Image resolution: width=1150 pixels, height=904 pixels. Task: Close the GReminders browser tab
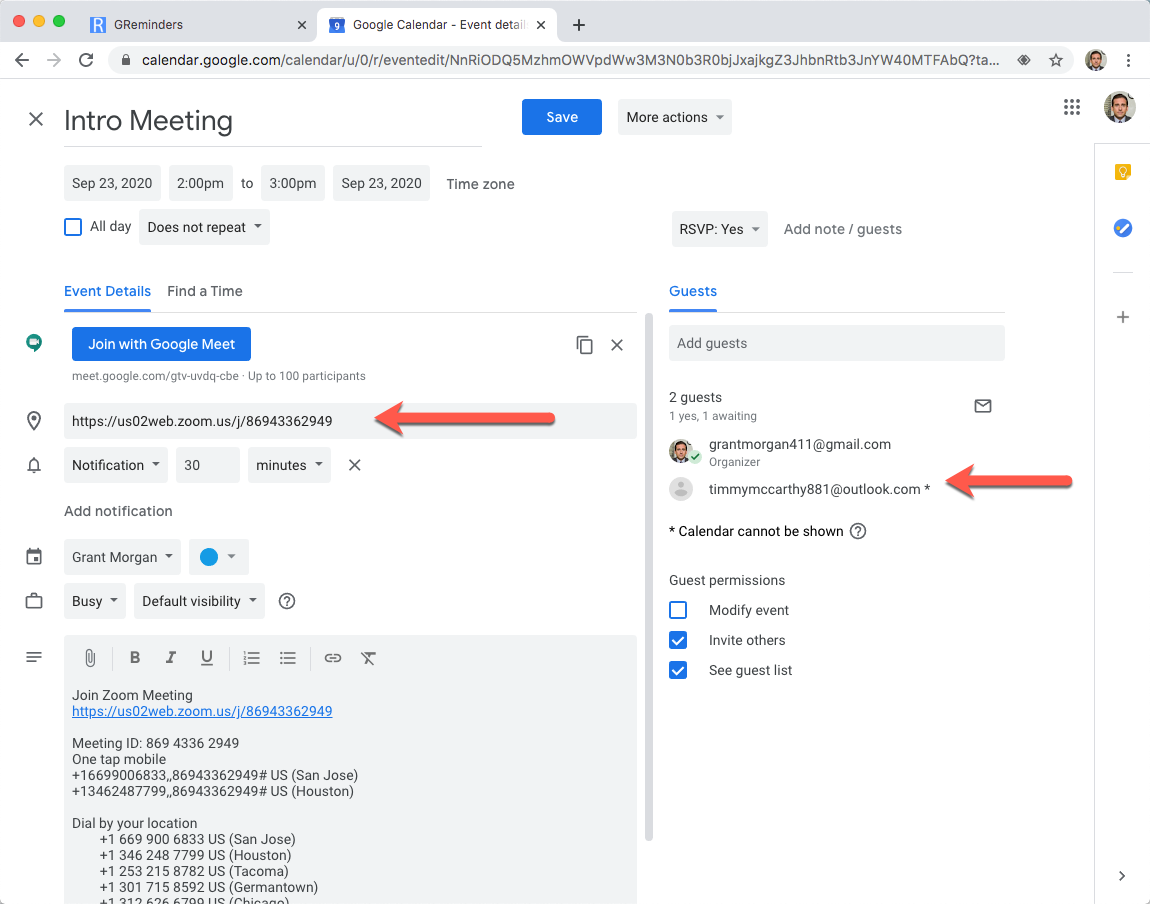301,25
